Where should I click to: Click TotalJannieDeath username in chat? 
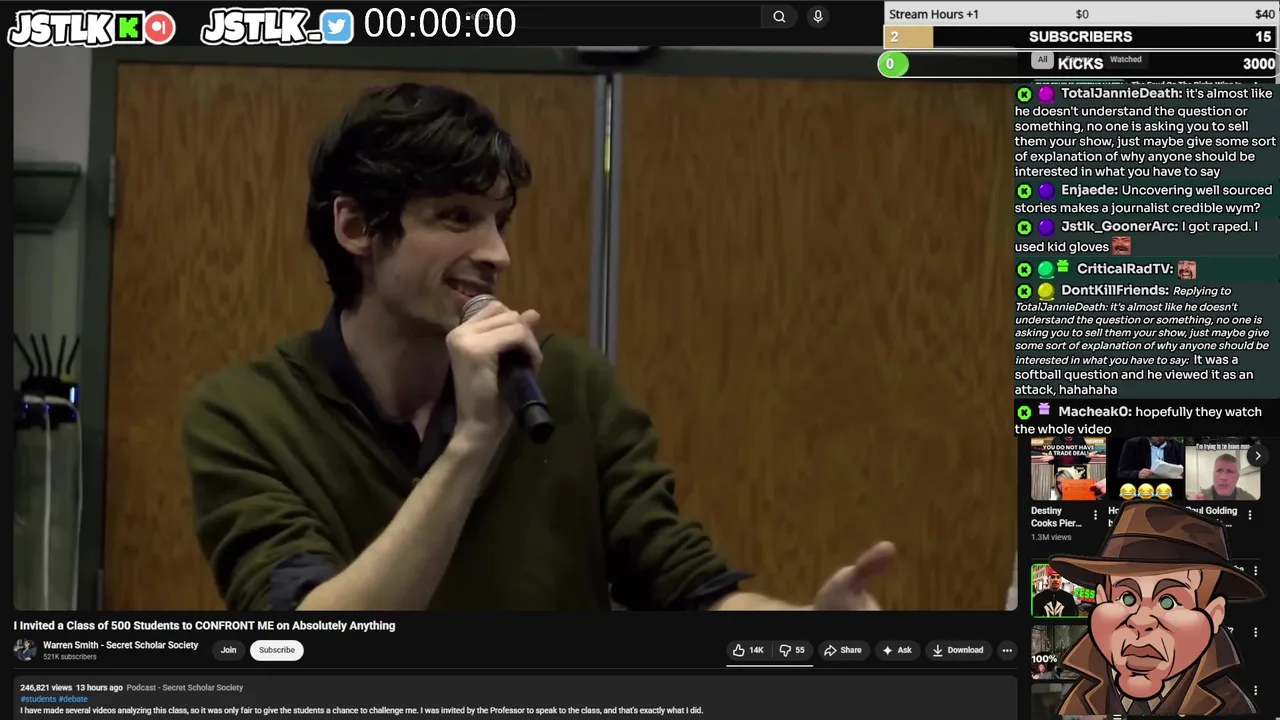tap(1121, 93)
